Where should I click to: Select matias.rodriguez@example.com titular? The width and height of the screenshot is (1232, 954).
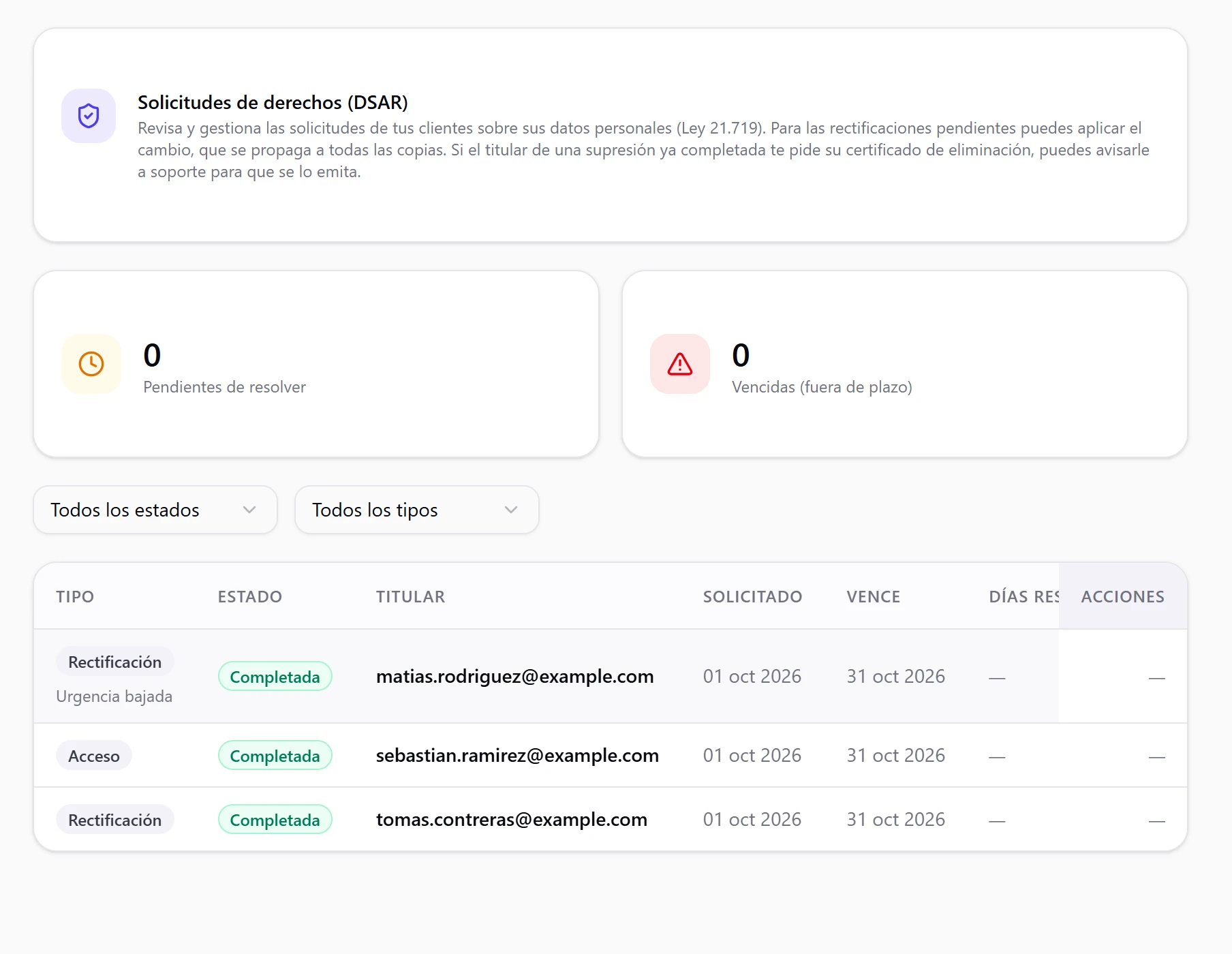515,677
